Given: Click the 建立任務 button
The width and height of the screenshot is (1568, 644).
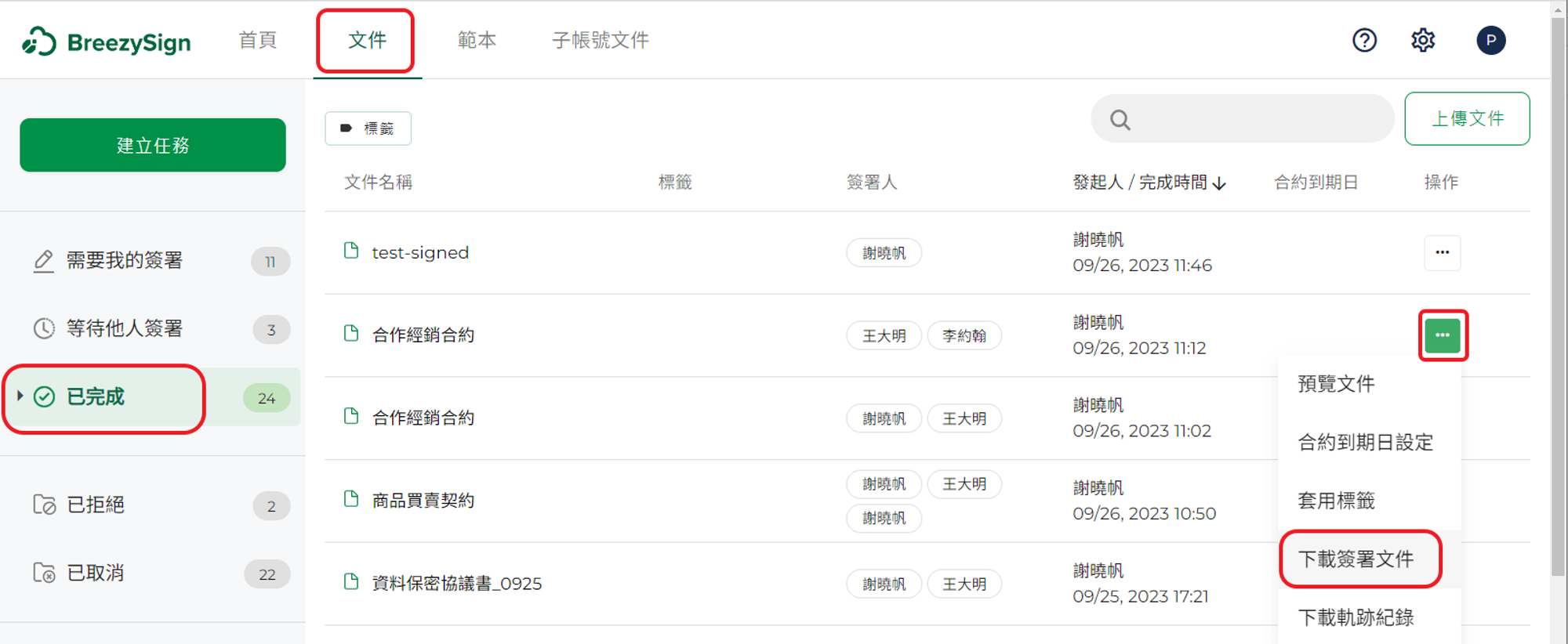Looking at the screenshot, I should coord(153,145).
